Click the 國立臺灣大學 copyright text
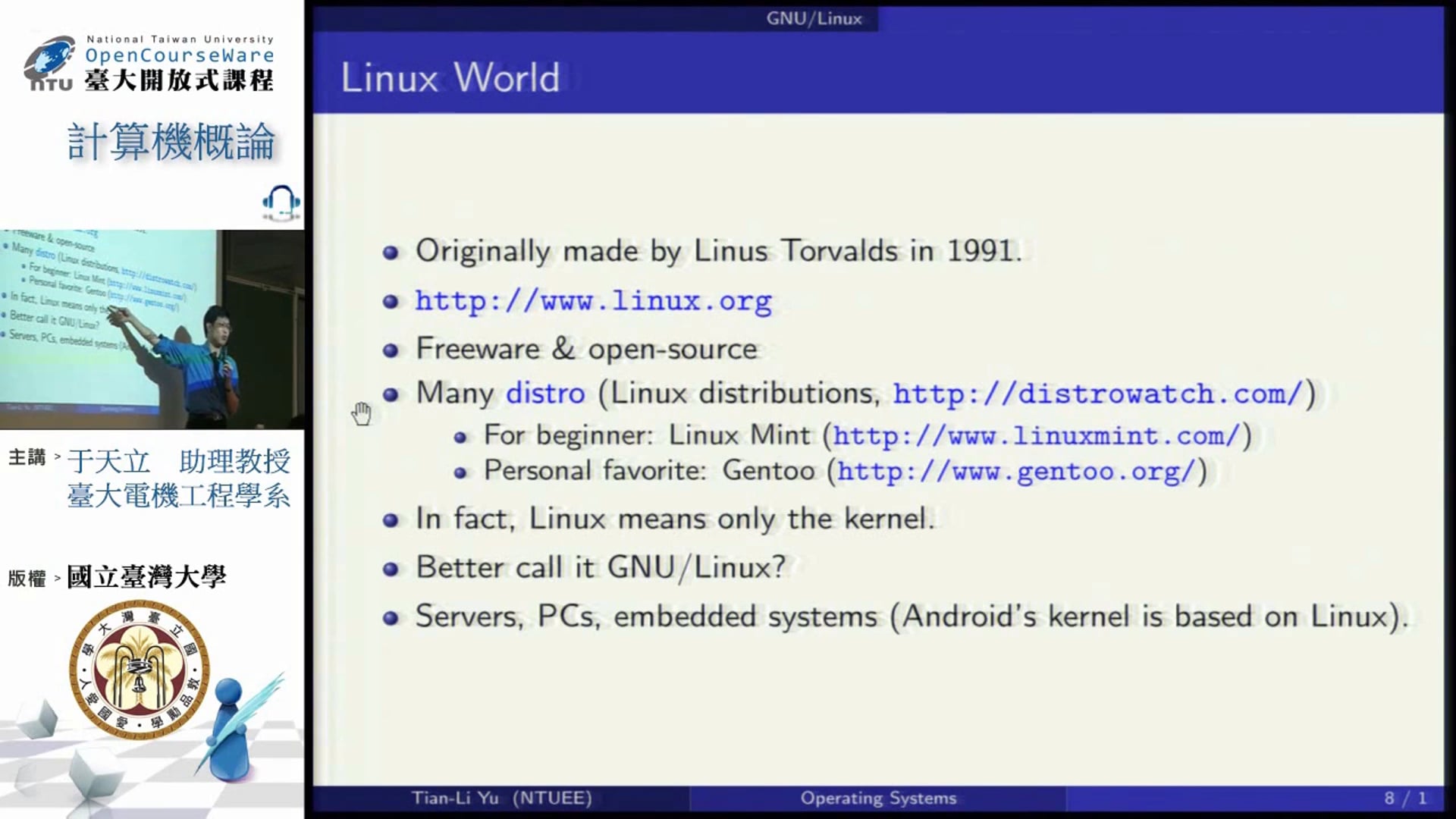This screenshot has height=819, width=1456. 146,577
